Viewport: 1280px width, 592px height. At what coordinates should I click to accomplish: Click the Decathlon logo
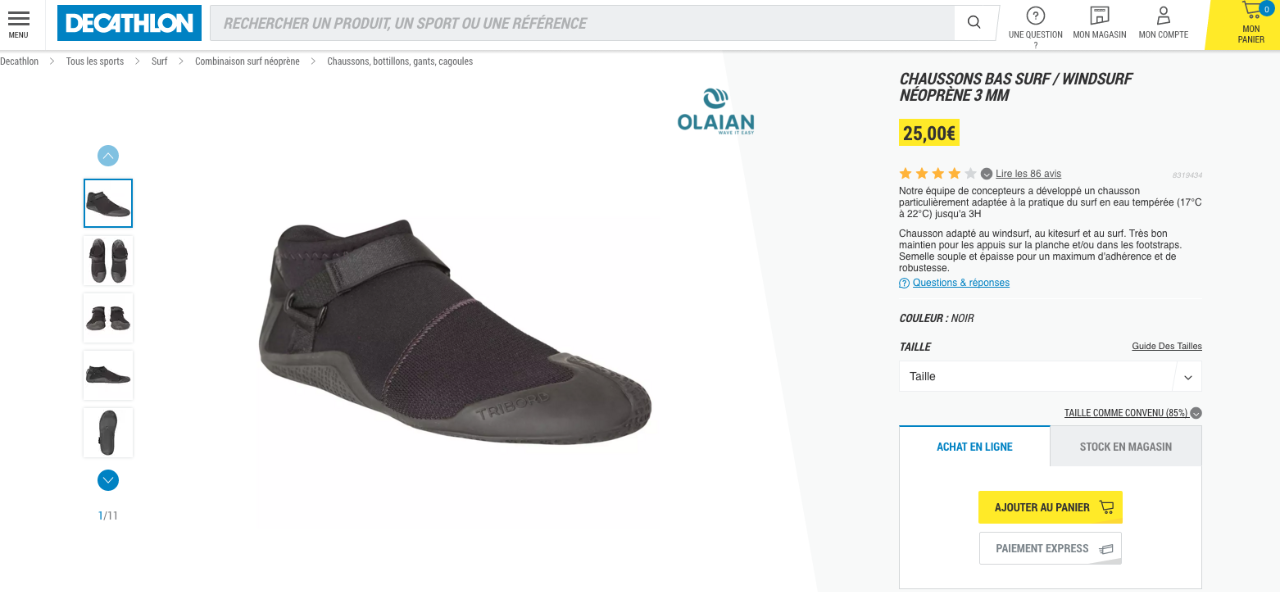[129, 23]
